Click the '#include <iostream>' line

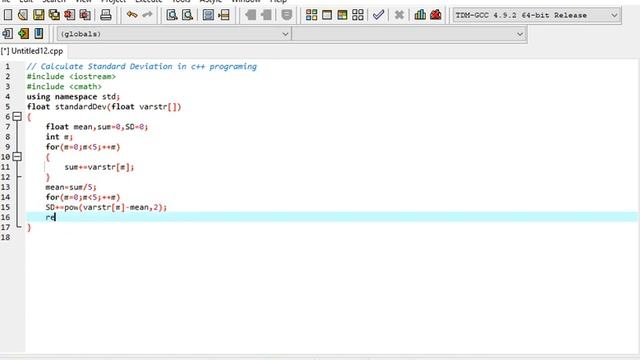pyautogui.click(x=71, y=76)
